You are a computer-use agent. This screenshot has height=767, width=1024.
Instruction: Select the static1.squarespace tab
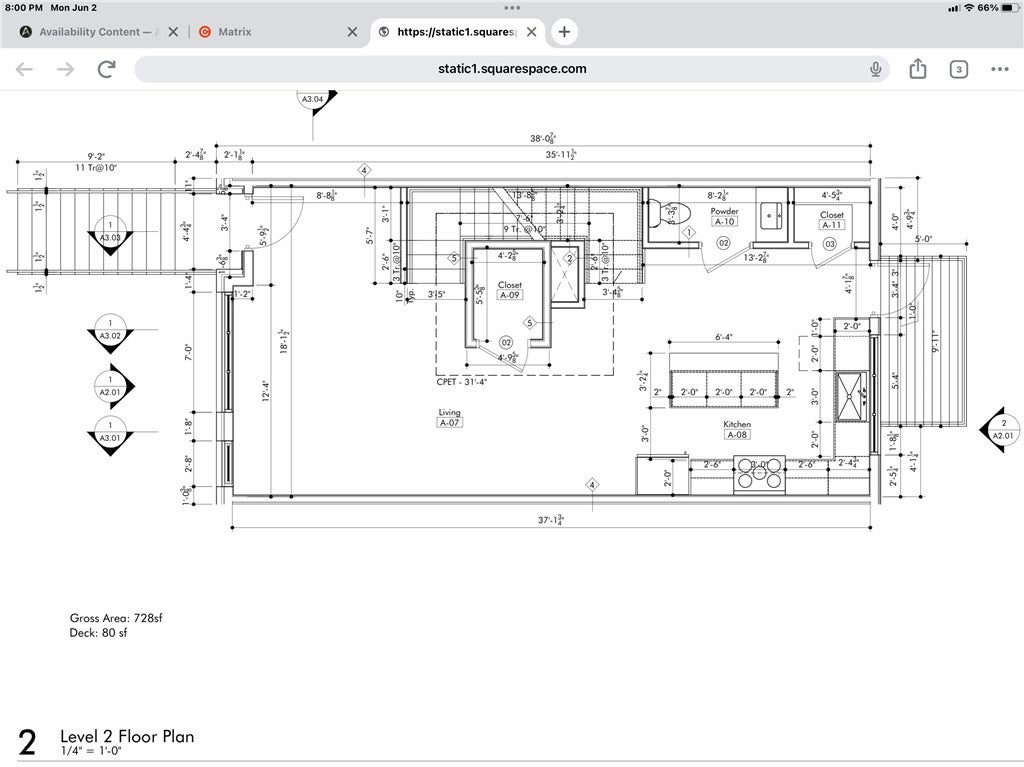(x=455, y=32)
